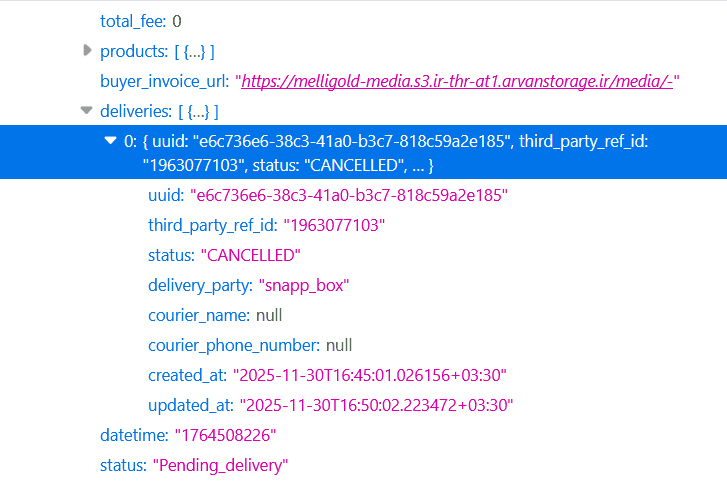The image size is (727, 487).
Task: Select the datetime "1764508226" value
Action: click(225, 435)
